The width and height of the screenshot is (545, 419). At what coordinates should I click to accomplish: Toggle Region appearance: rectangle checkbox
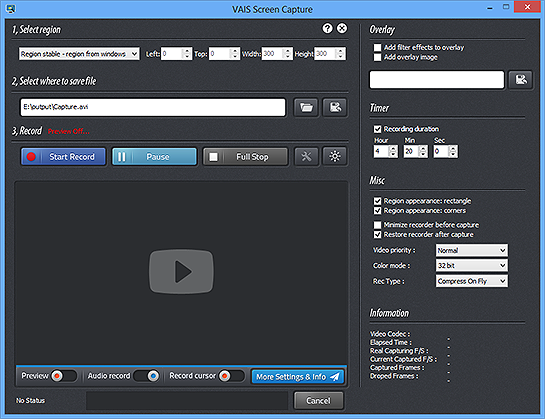[x=377, y=201]
